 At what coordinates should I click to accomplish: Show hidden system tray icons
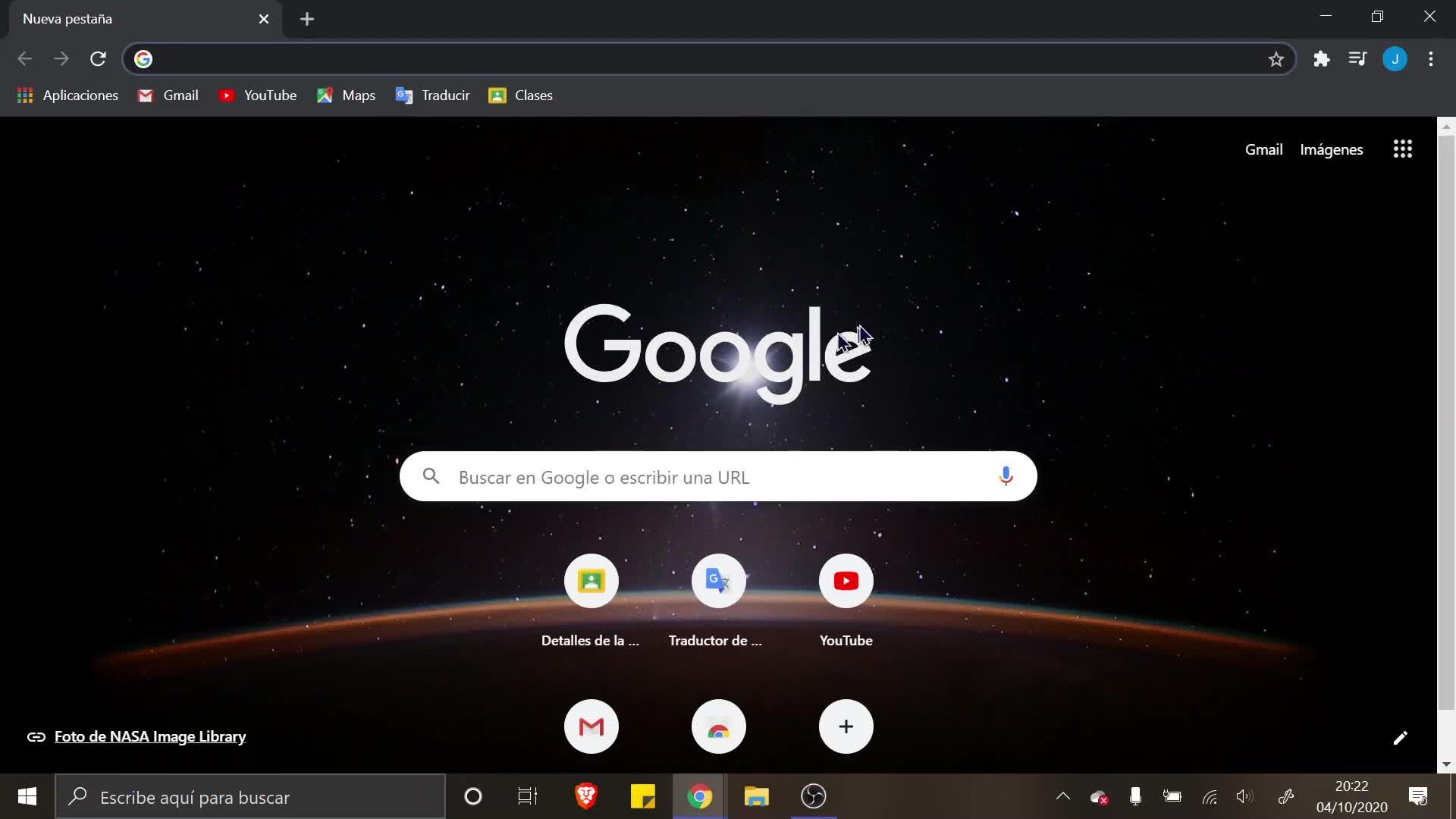1062,796
